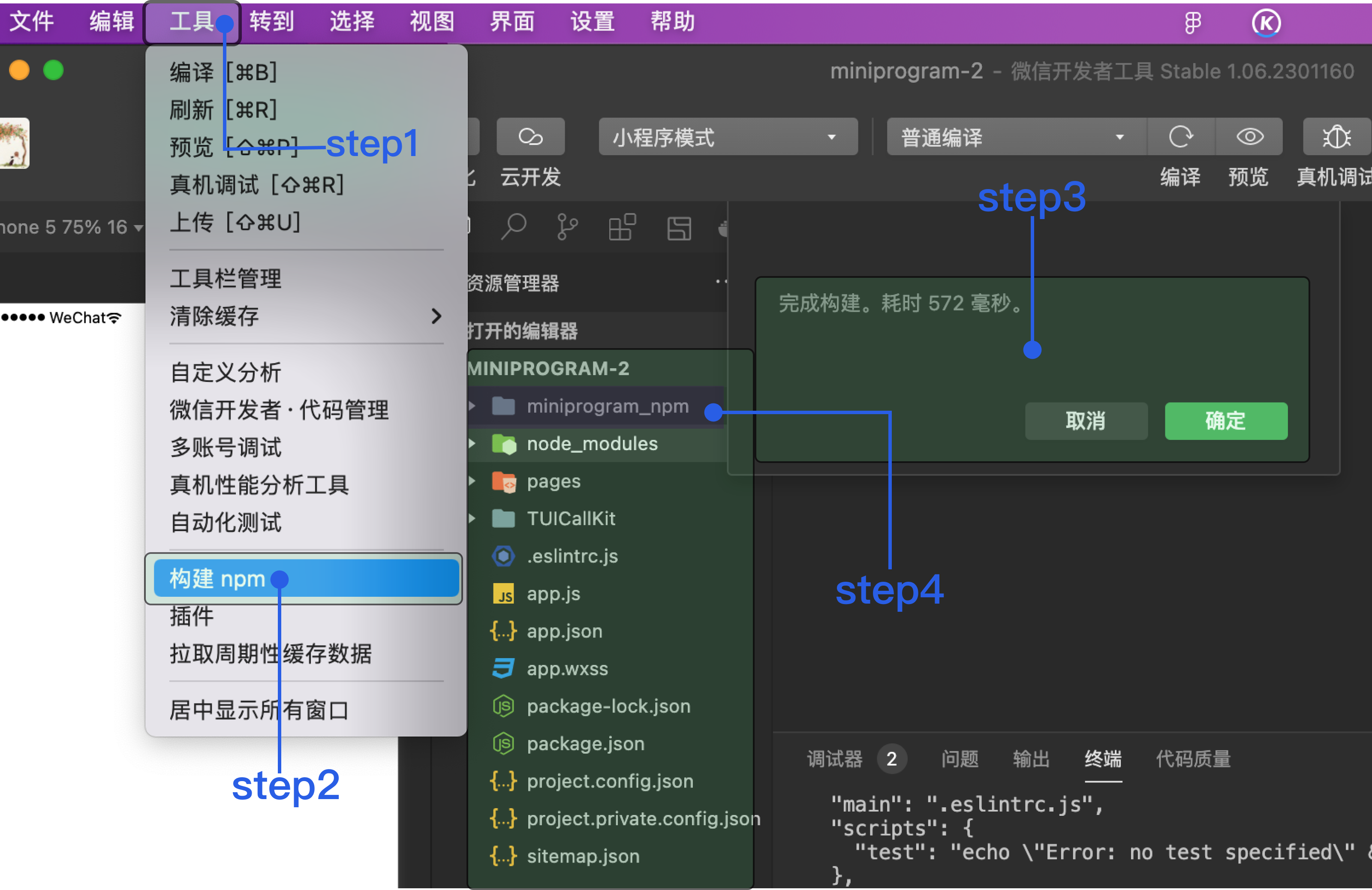This screenshot has width=1372, height=890.
Task: Click the compile refresh icon
Action: point(1180,137)
